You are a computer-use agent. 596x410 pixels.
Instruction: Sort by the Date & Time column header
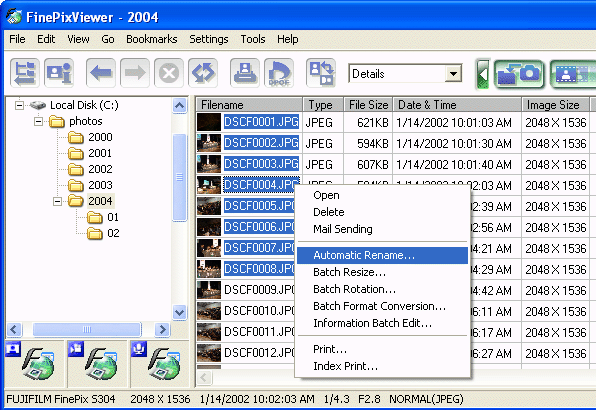pyautogui.click(x=457, y=104)
